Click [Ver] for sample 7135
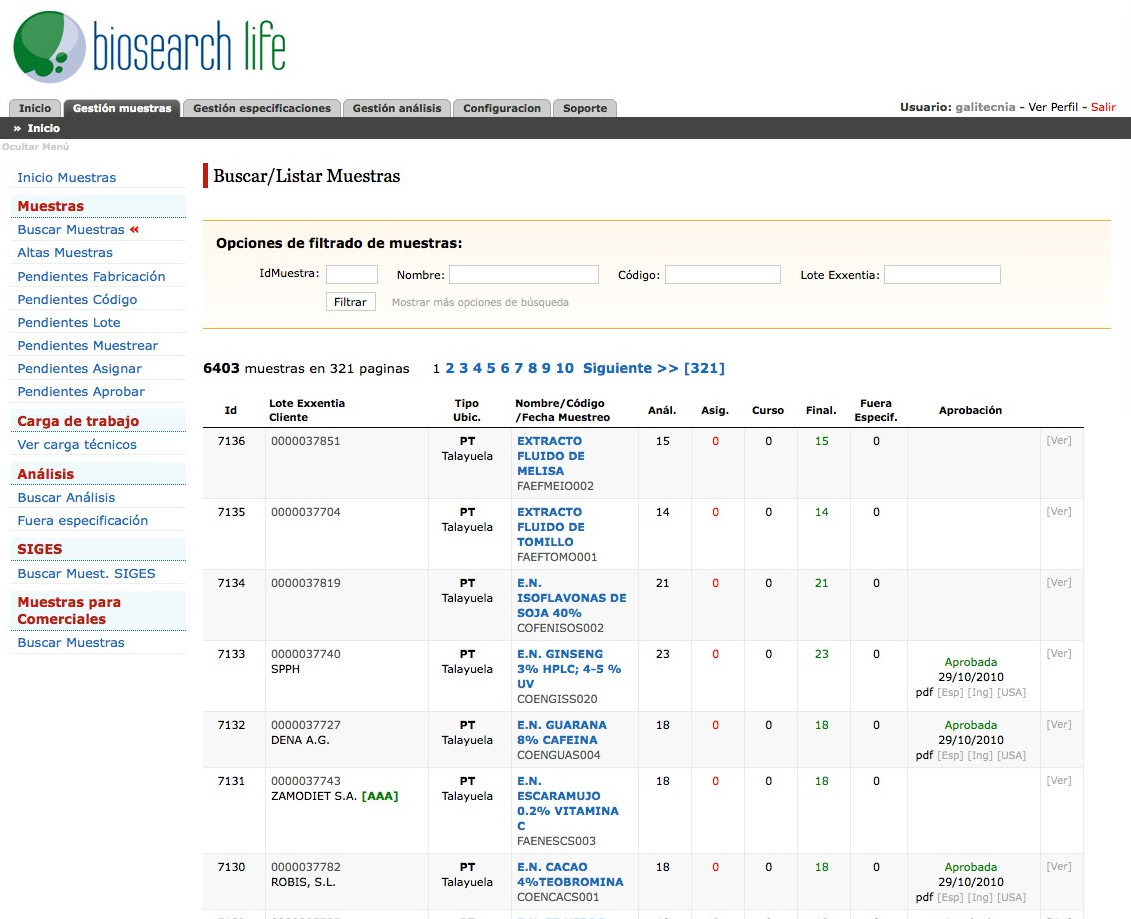 tap(1059, 511)
